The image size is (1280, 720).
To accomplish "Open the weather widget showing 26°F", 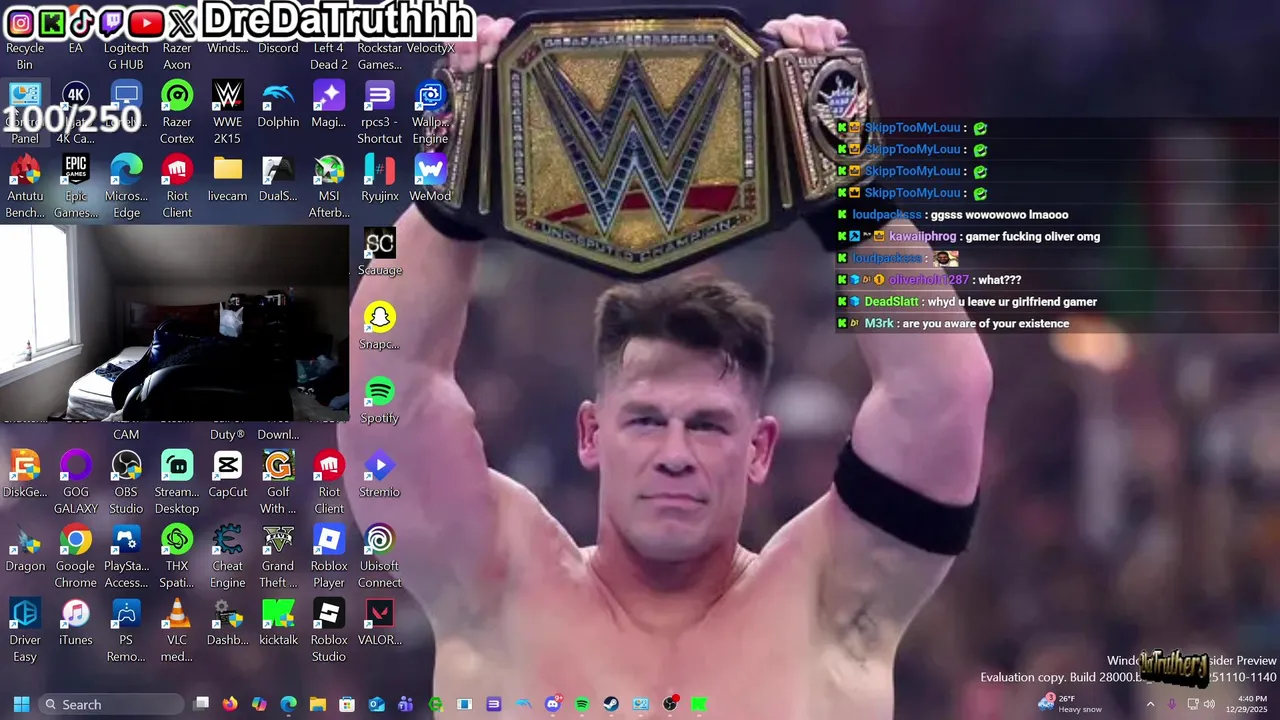I will (1070, 704).
